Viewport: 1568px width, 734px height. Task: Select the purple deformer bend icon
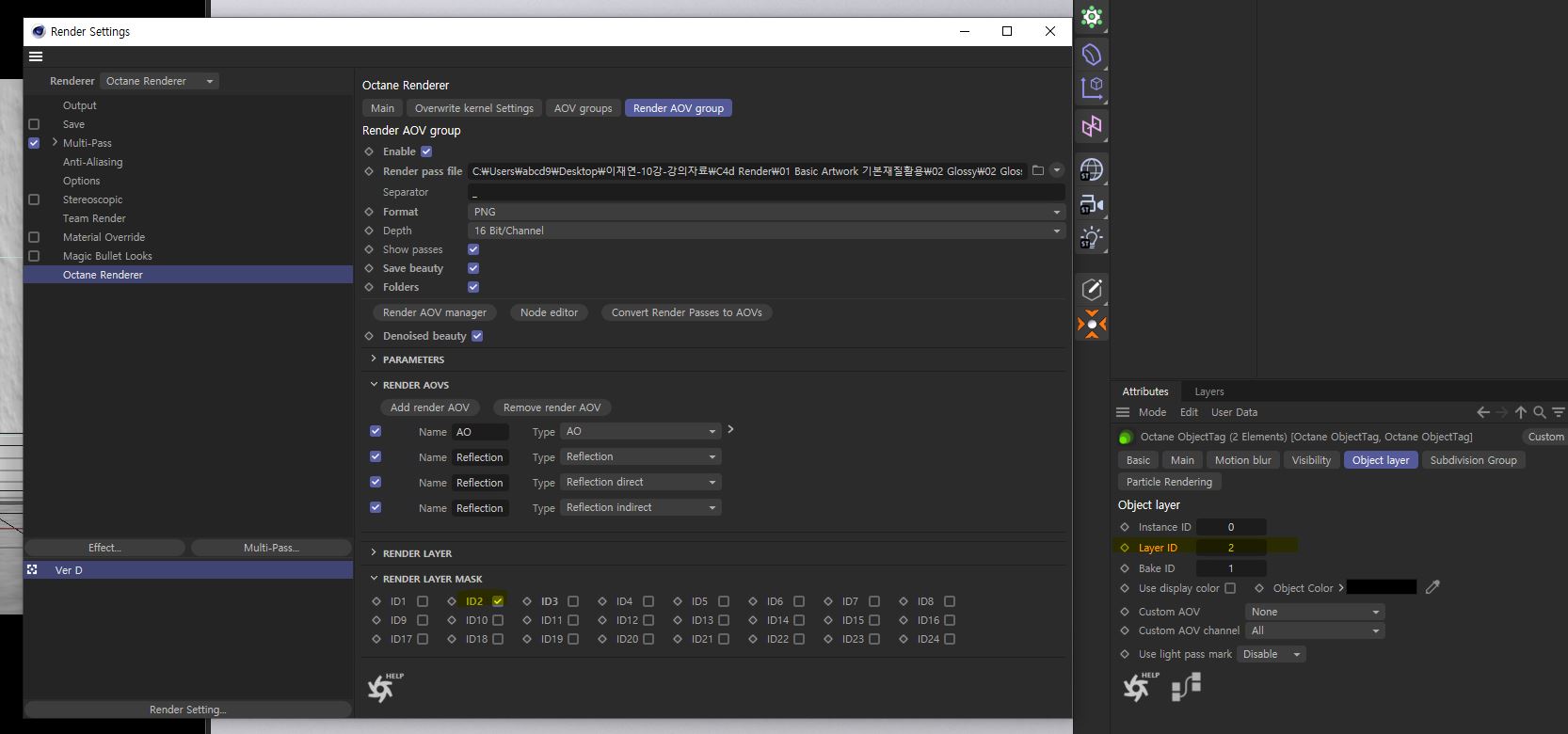[1092, 54]
